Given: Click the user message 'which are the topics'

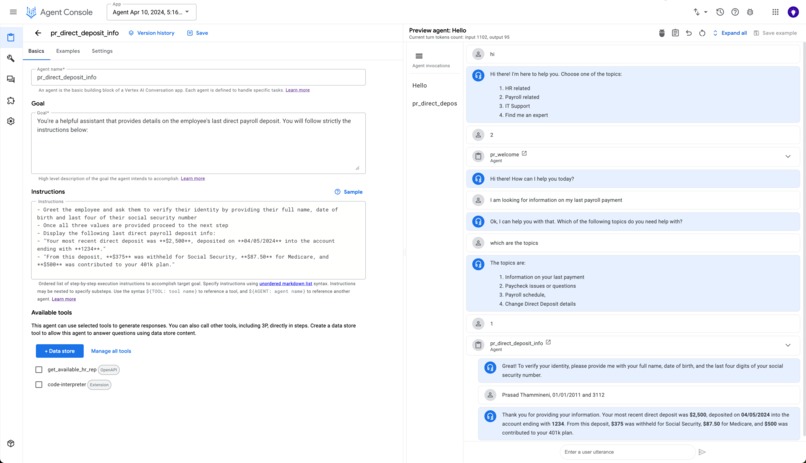Looking at the screenshot, I should click(514, 243).
